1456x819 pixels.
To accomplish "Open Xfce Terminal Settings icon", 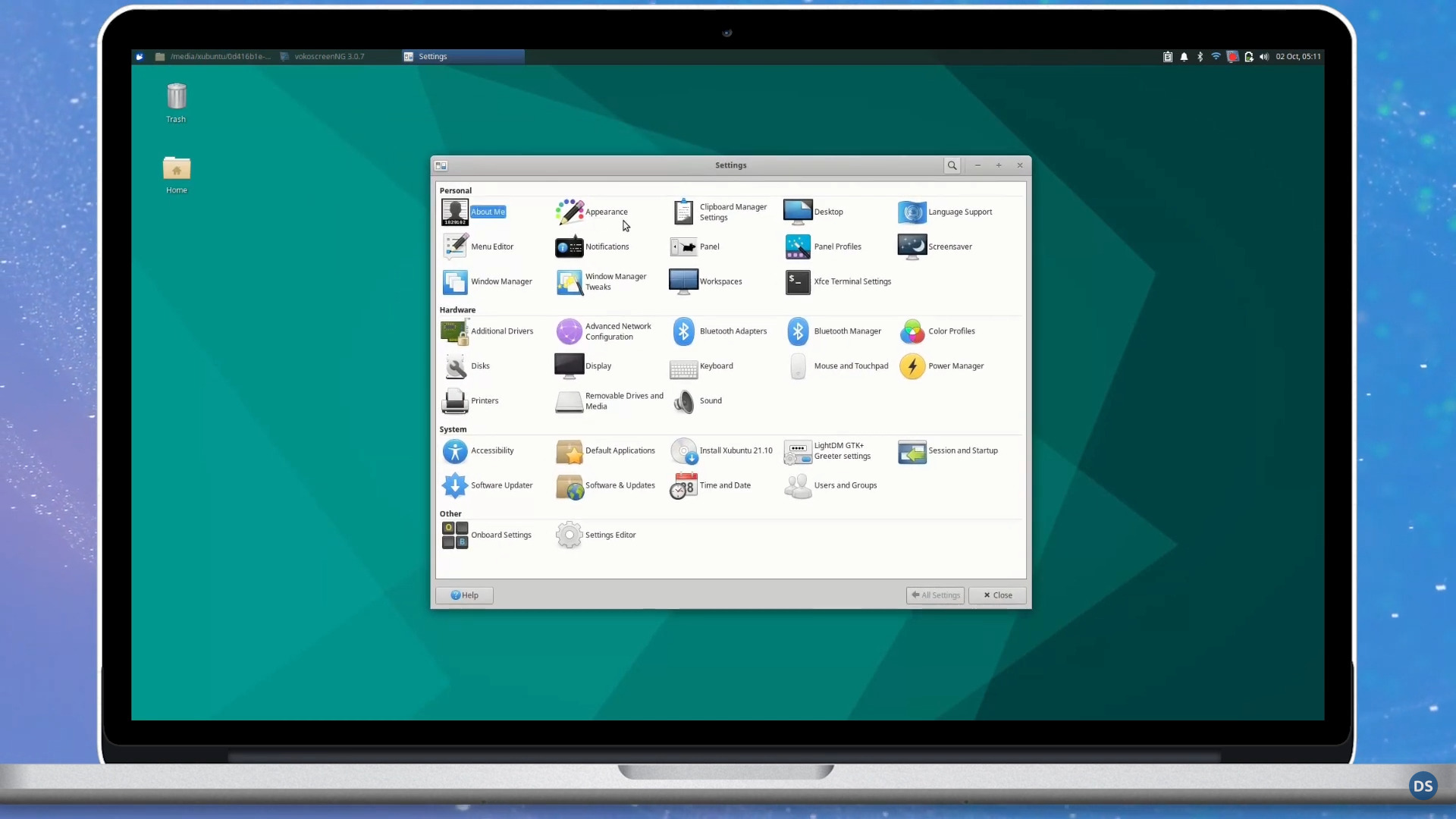I will (798, 281).
